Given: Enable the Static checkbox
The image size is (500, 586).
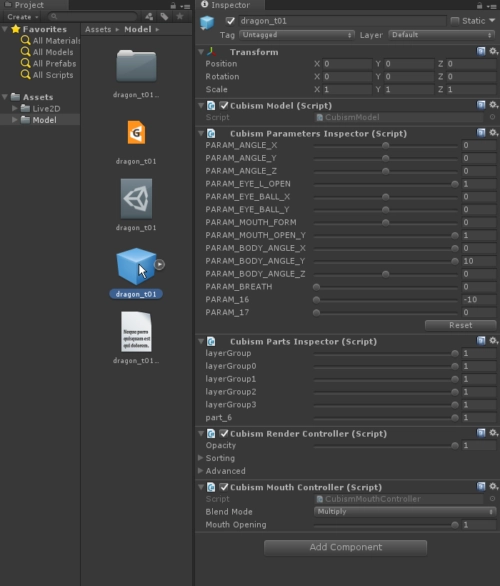Looking at the screenshot, I should [455, 21].
